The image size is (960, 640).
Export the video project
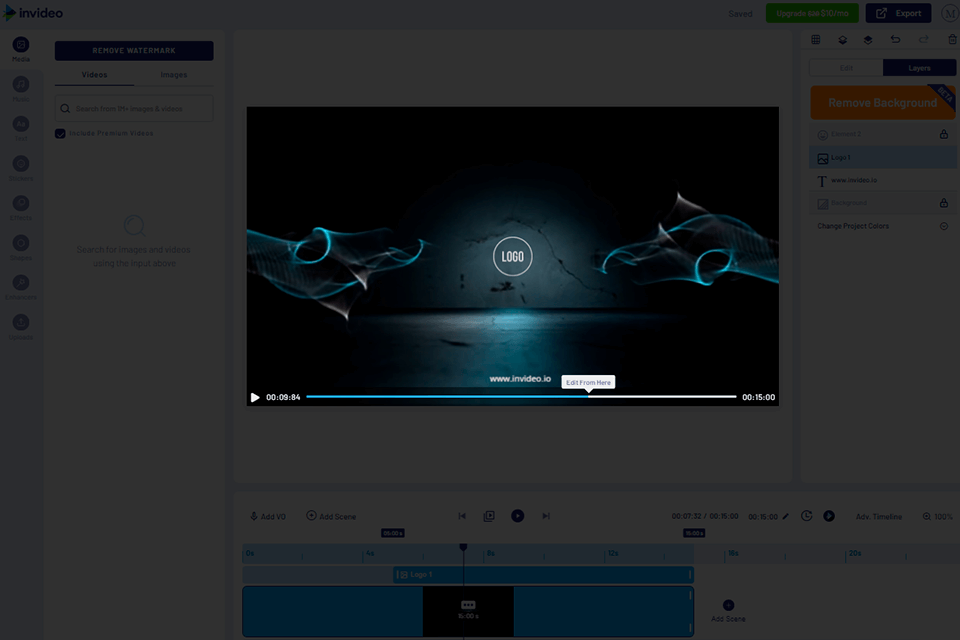click(898, 13)
